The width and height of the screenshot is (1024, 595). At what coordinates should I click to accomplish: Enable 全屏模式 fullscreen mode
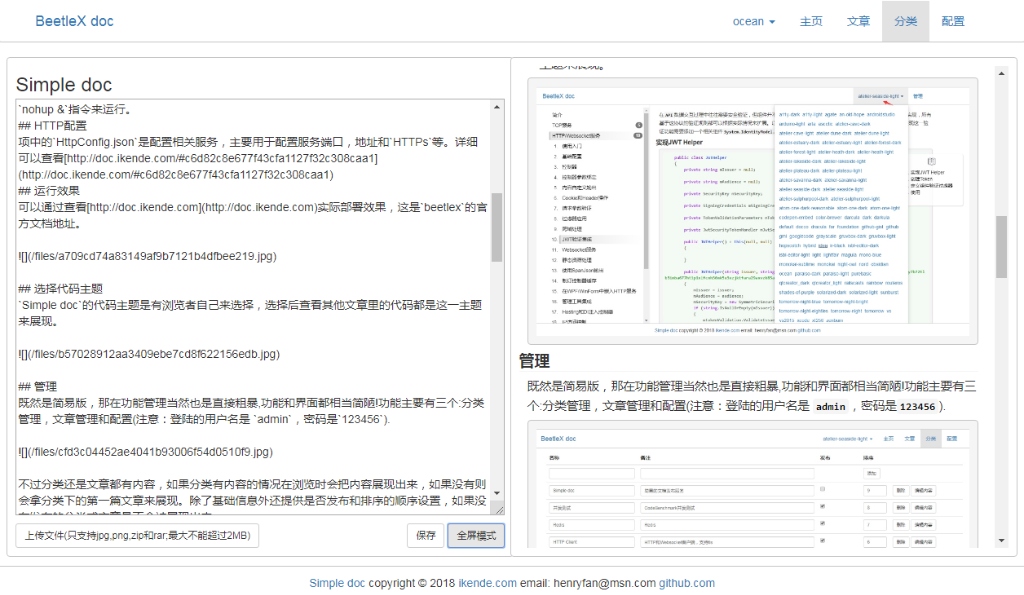(476, 536)
